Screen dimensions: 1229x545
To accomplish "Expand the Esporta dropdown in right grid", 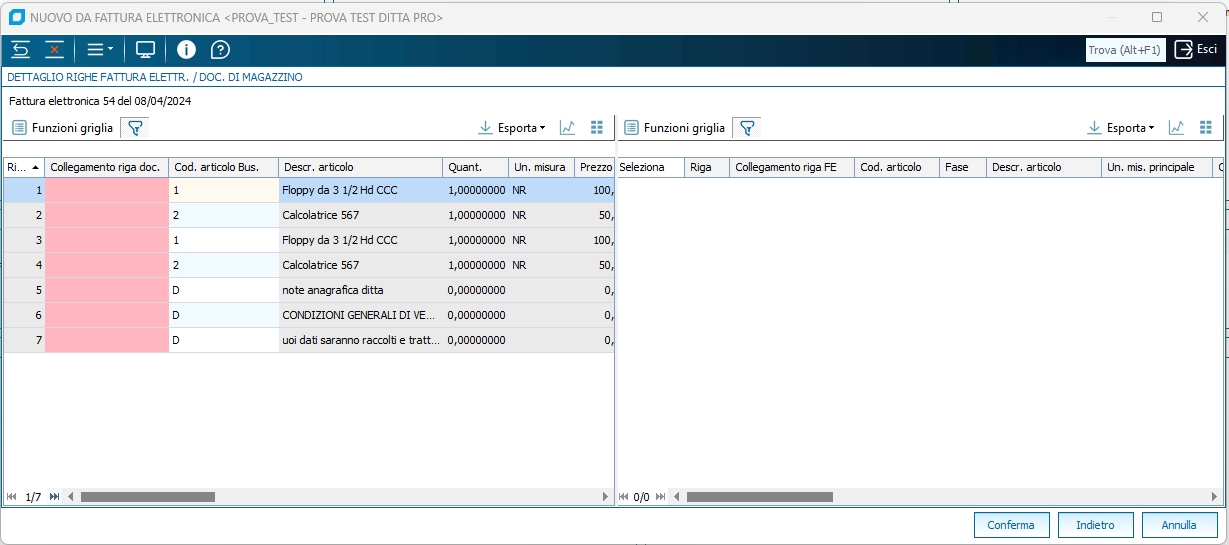I will [1122, 128].
